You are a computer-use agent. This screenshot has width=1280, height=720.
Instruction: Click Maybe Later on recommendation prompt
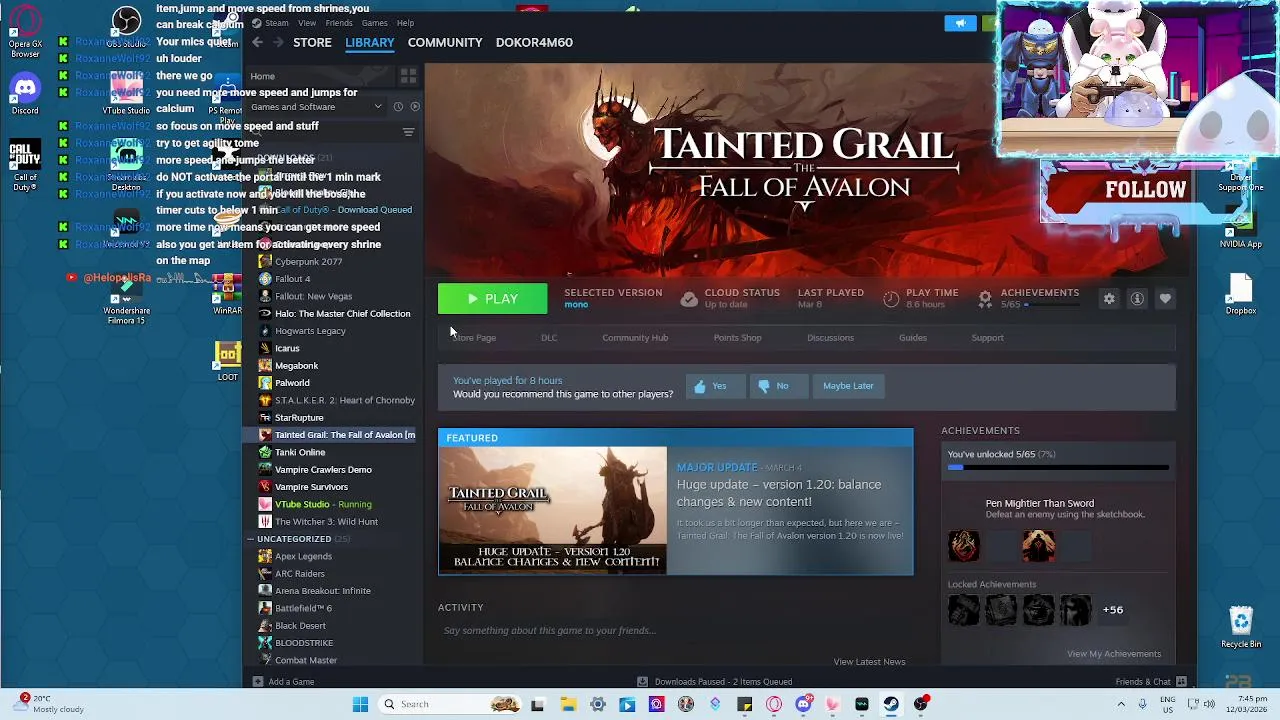(848, 386)
